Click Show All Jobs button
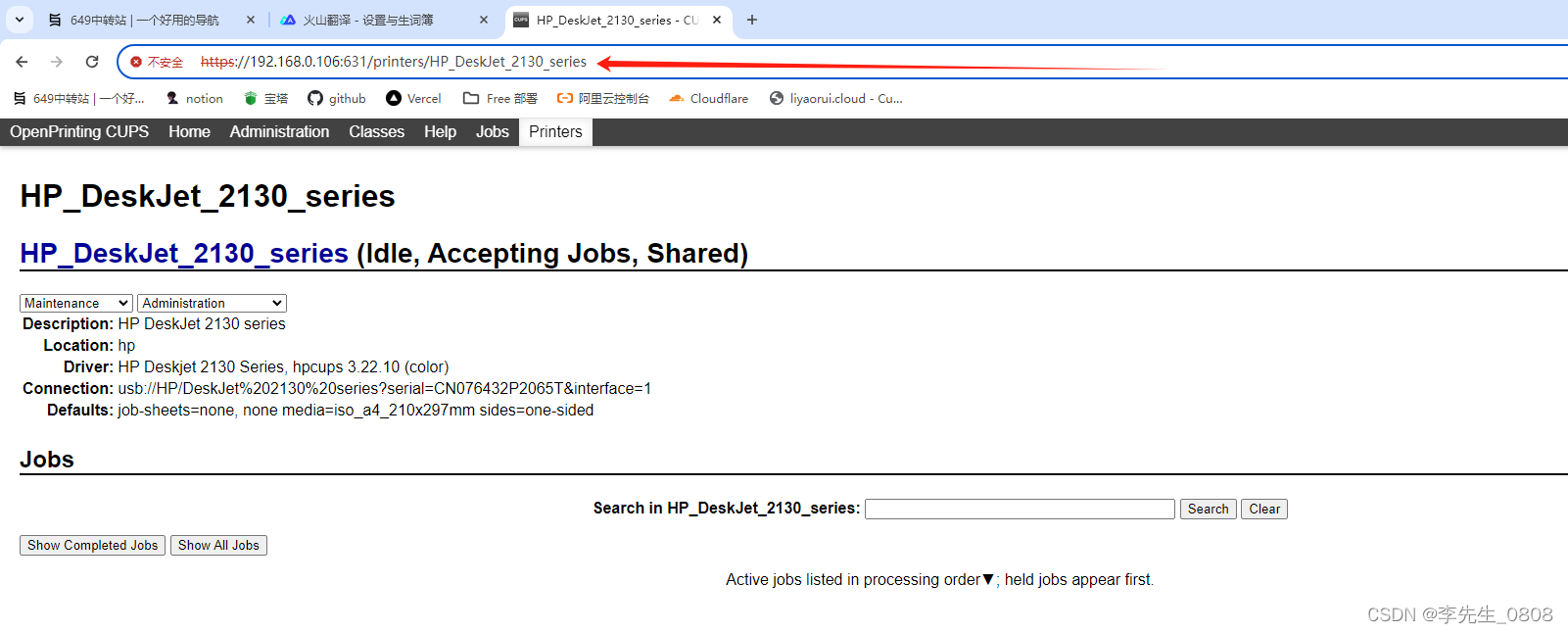The width and height of the screenshot is (1568, 633). 218,546
